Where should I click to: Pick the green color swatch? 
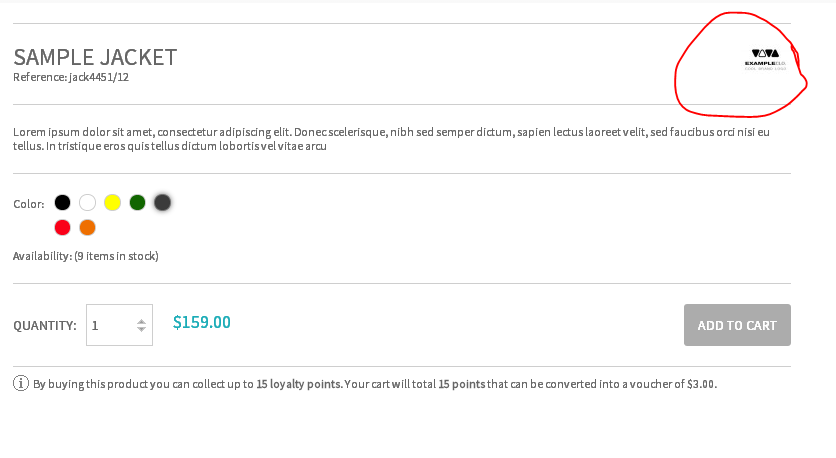coord(138,203)
